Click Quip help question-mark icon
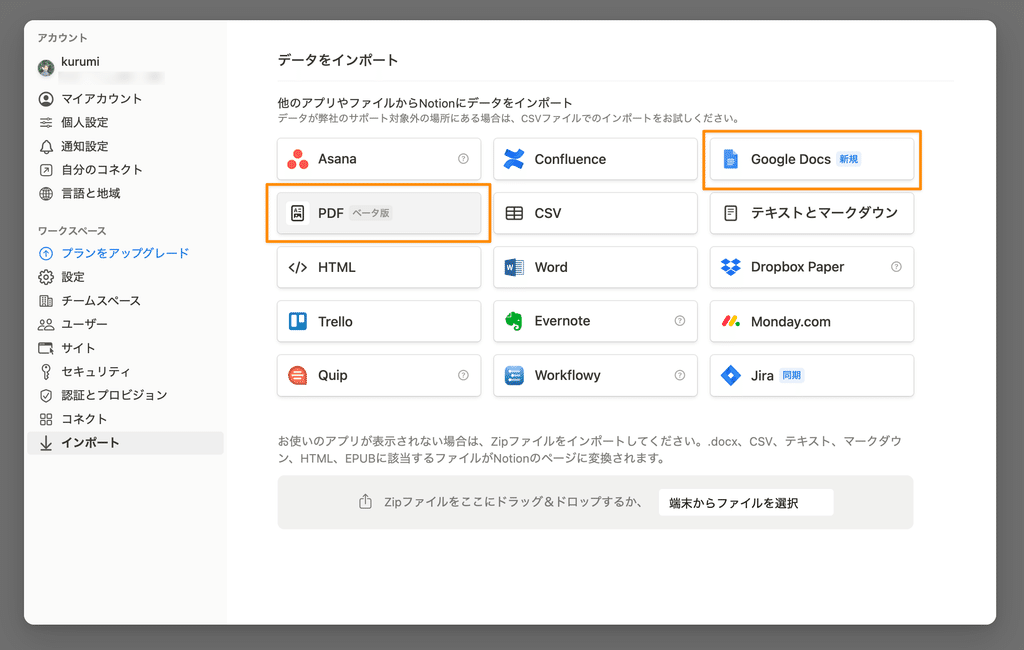The width and height of the screenshot is (1024, 650). point(463,375)
